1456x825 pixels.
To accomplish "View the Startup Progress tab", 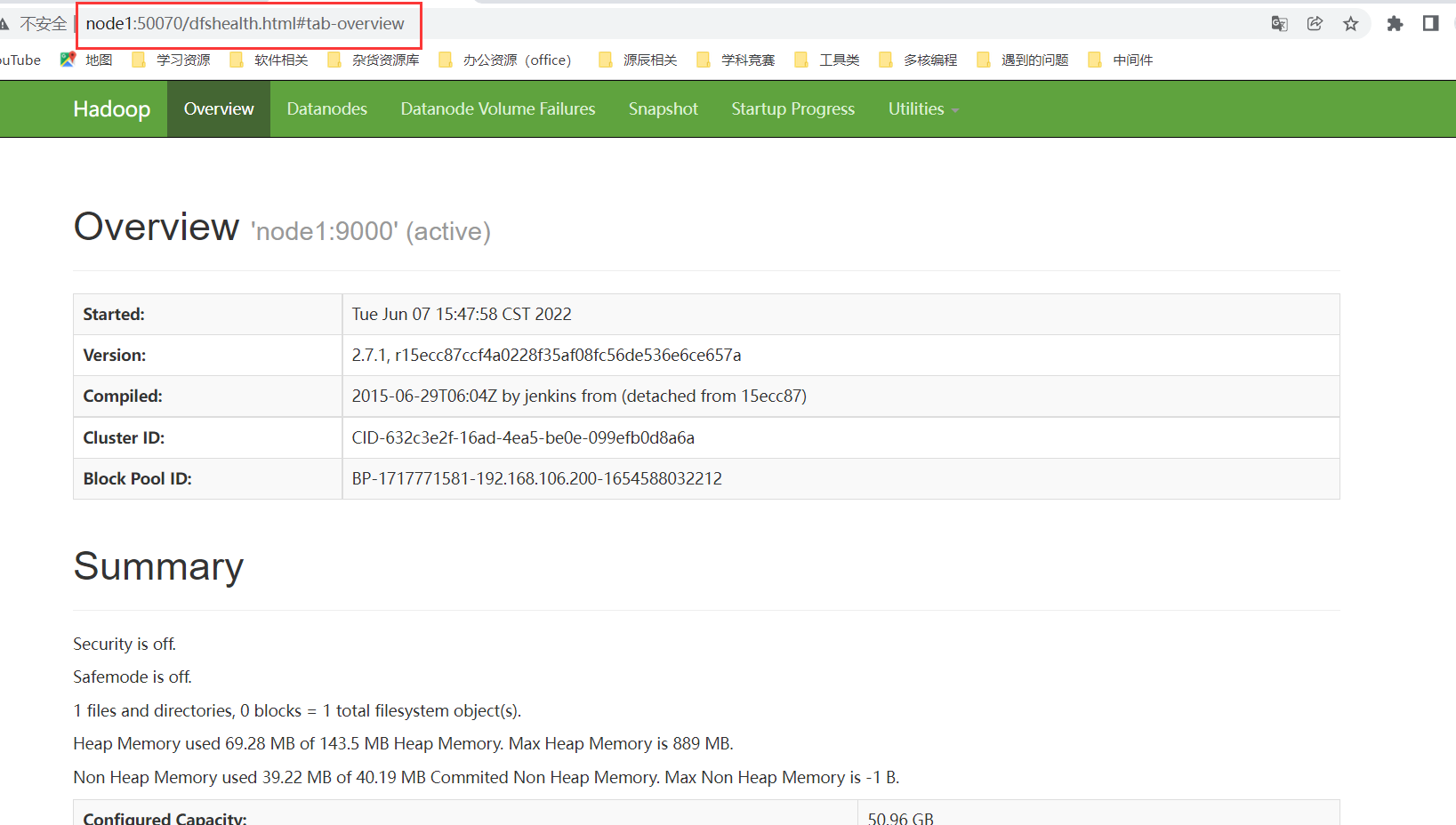I will click(792, 108).
